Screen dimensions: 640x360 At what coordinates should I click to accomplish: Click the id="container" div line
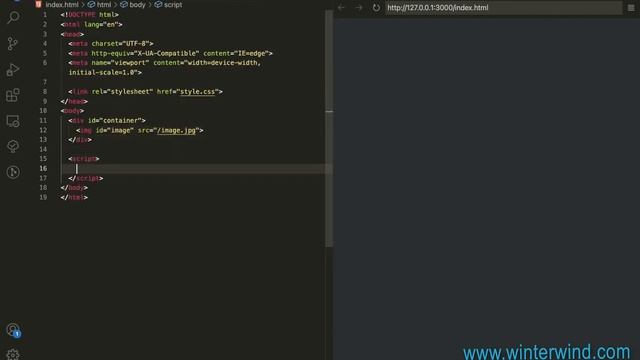(x=107, y=121)
